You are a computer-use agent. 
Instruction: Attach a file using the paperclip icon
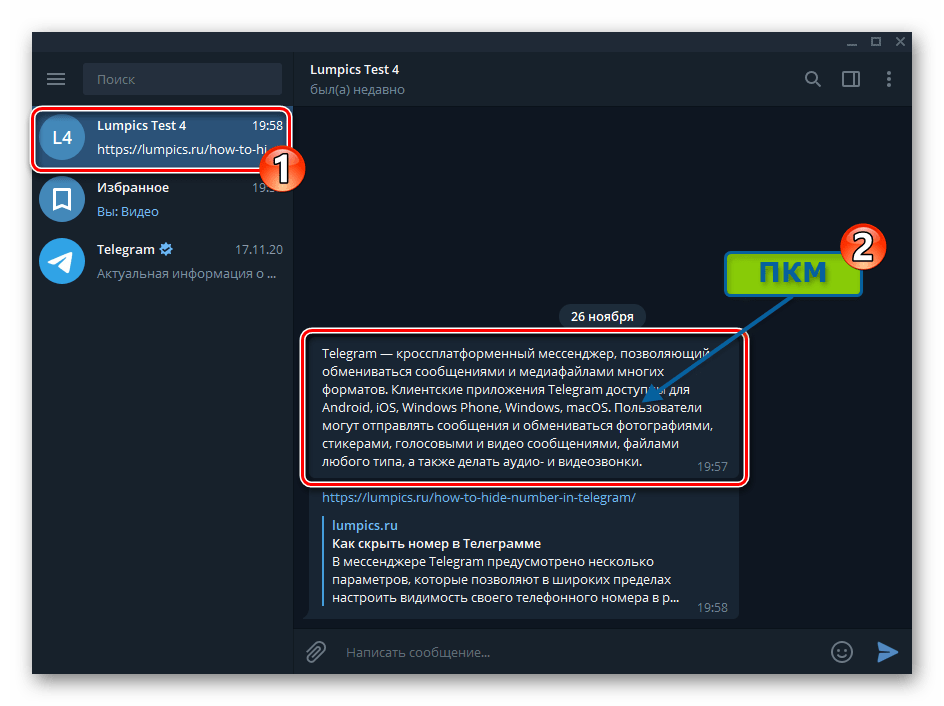pyautogui.click(x=315, y=652)
